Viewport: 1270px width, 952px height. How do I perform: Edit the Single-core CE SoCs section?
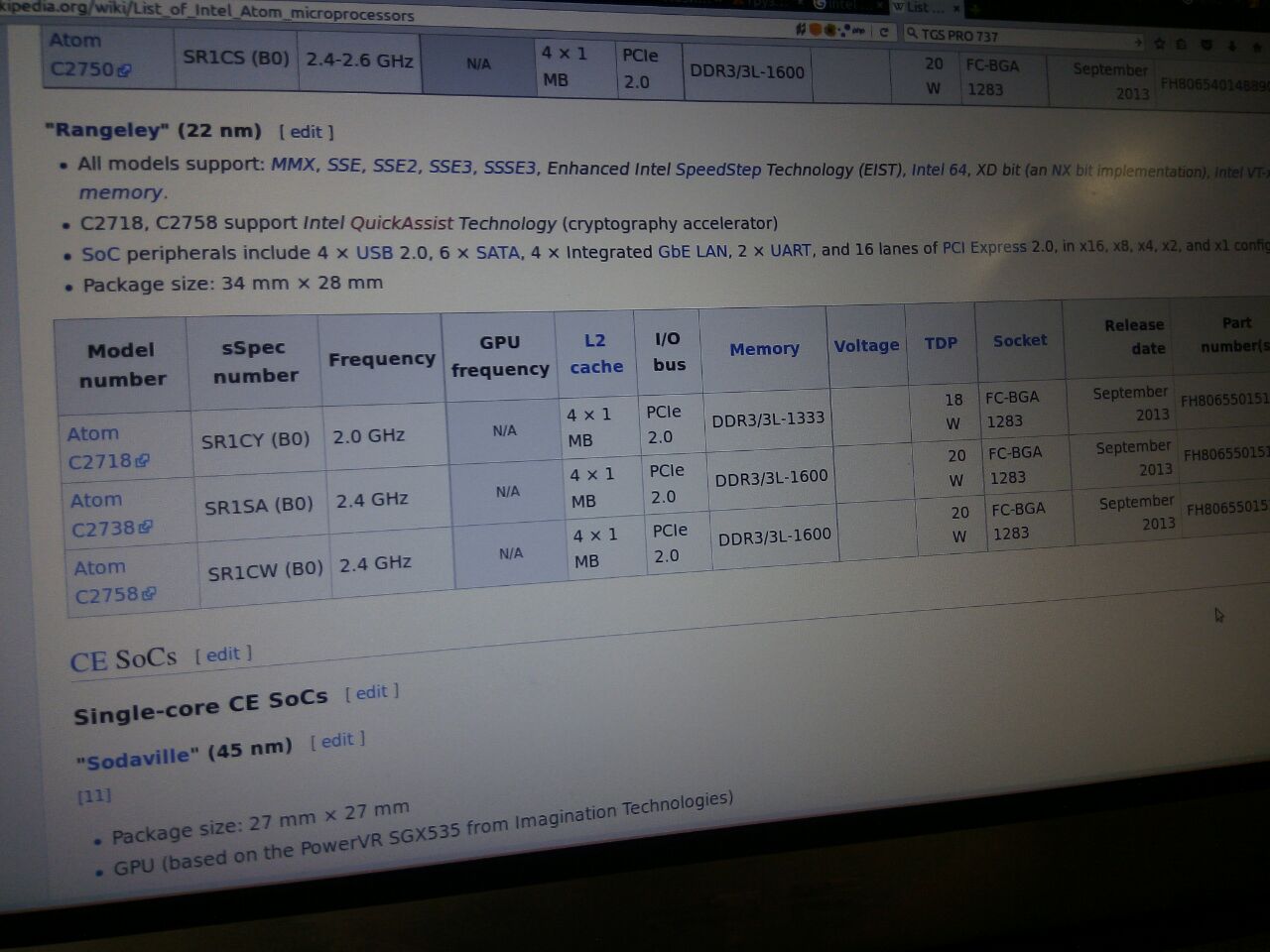pos(372,692)
